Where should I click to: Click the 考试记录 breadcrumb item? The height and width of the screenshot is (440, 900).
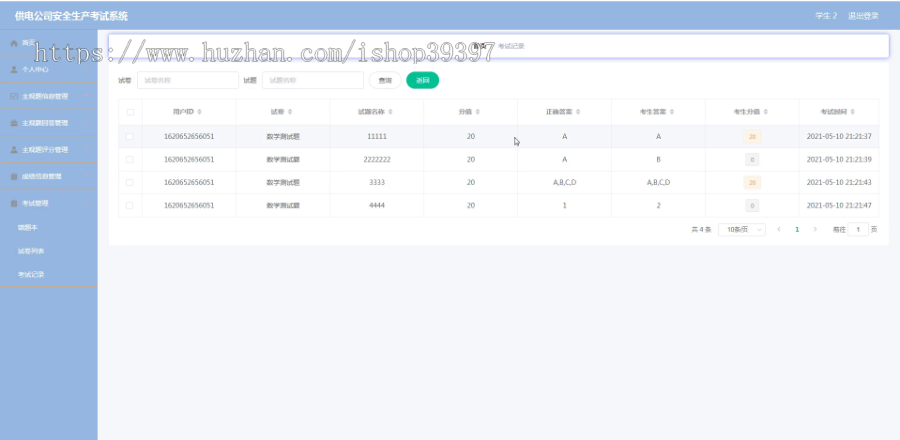click(x=511, y=46)
